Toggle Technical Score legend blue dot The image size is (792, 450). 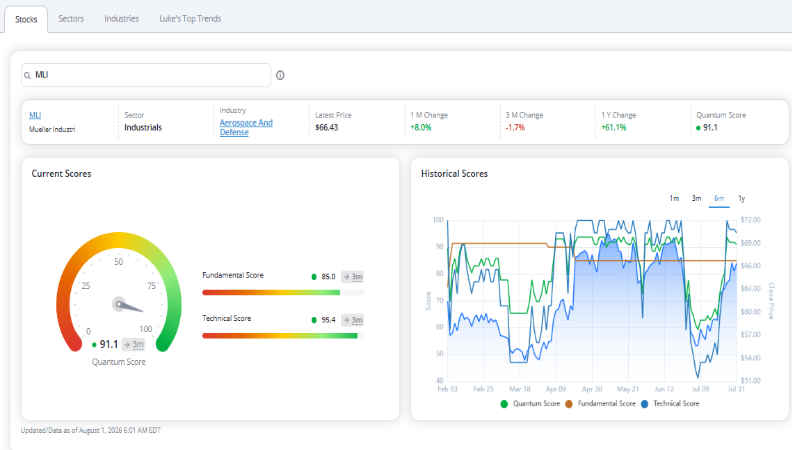[x=645, y=404]
